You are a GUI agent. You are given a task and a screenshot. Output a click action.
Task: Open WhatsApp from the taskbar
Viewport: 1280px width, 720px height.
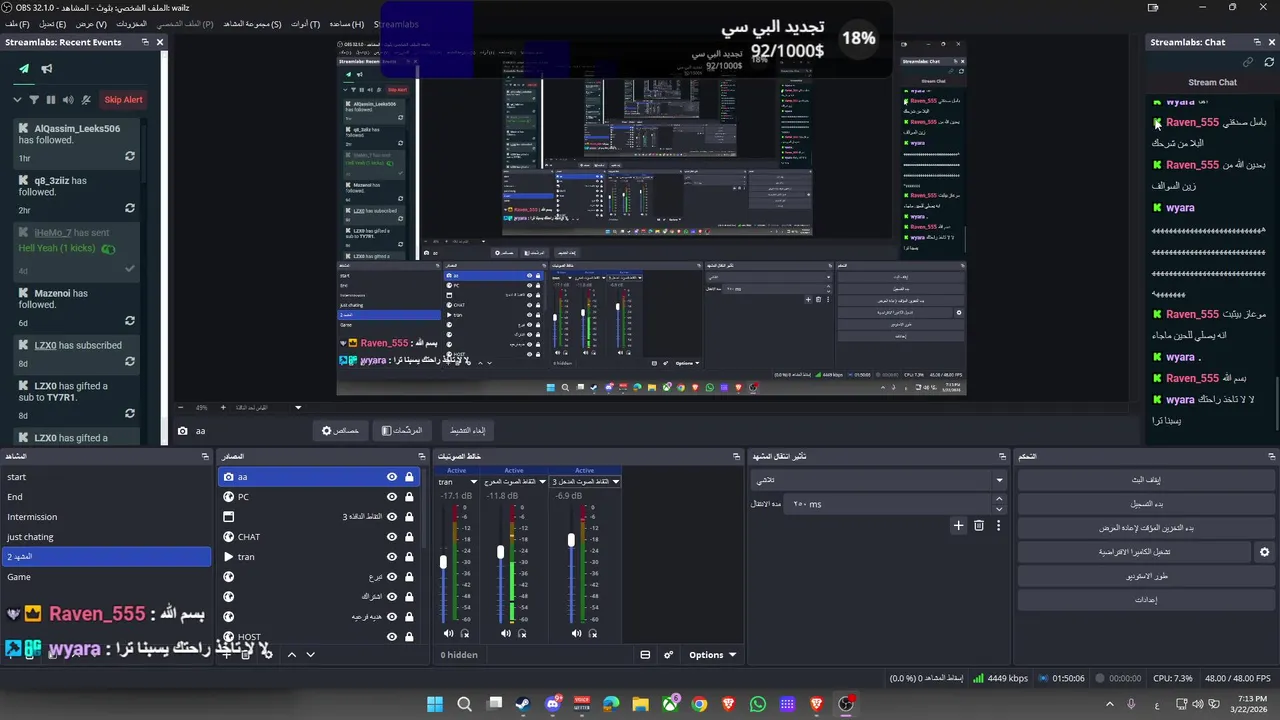pos(758,704)
